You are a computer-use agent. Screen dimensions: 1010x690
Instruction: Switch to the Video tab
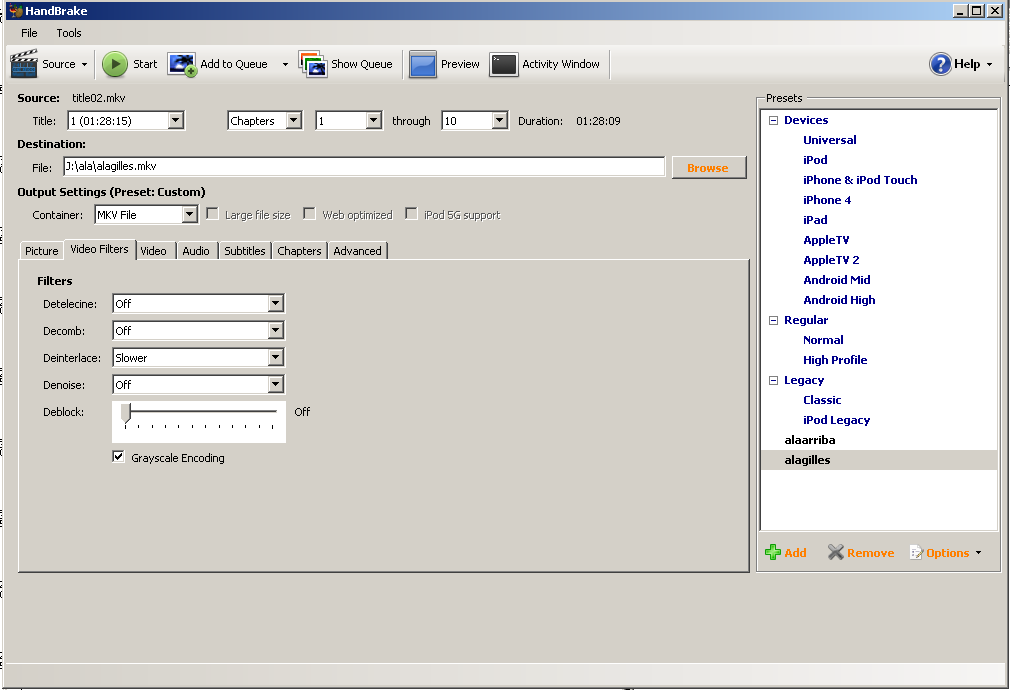coord(153,251)
